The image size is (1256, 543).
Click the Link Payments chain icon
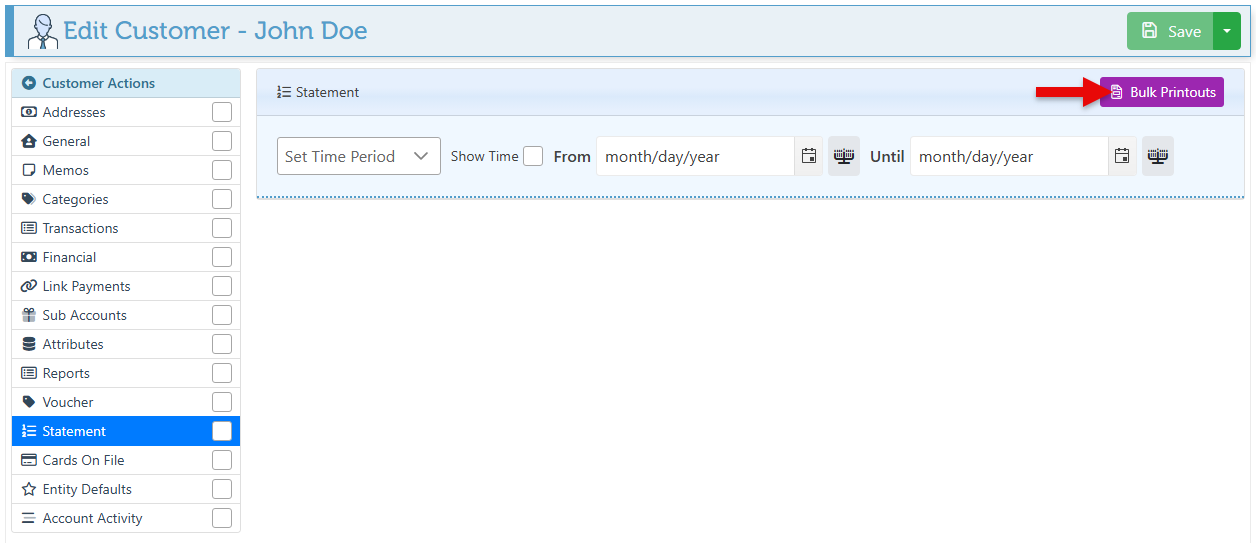(29, 286)
